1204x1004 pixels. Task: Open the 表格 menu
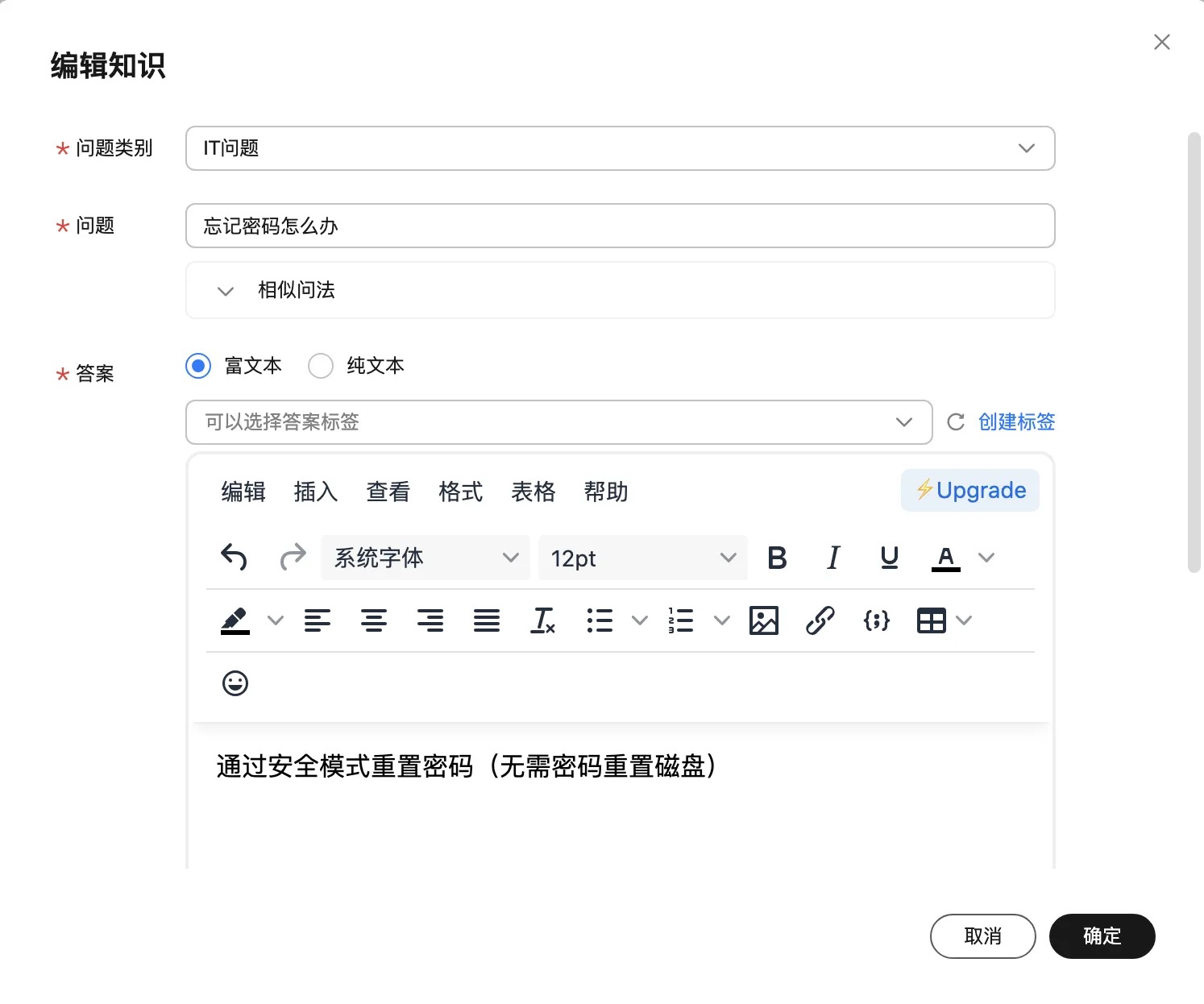[x=533, y=491]
